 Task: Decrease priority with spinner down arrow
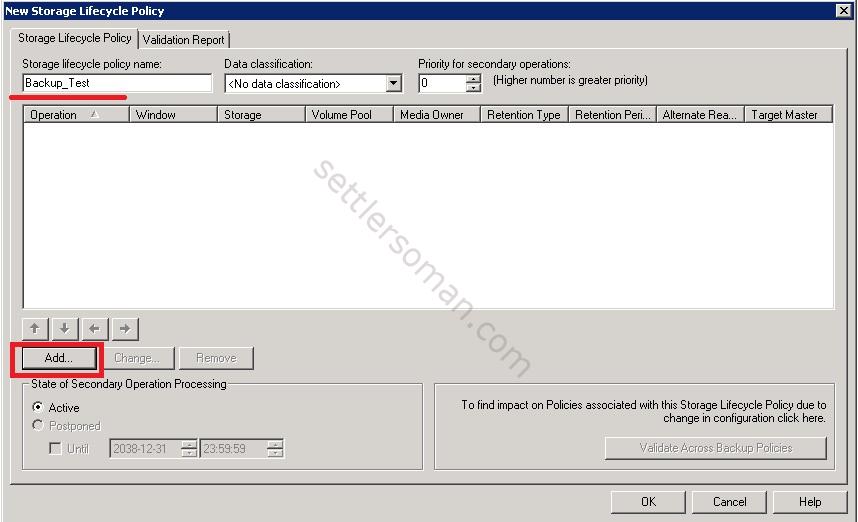473,88
